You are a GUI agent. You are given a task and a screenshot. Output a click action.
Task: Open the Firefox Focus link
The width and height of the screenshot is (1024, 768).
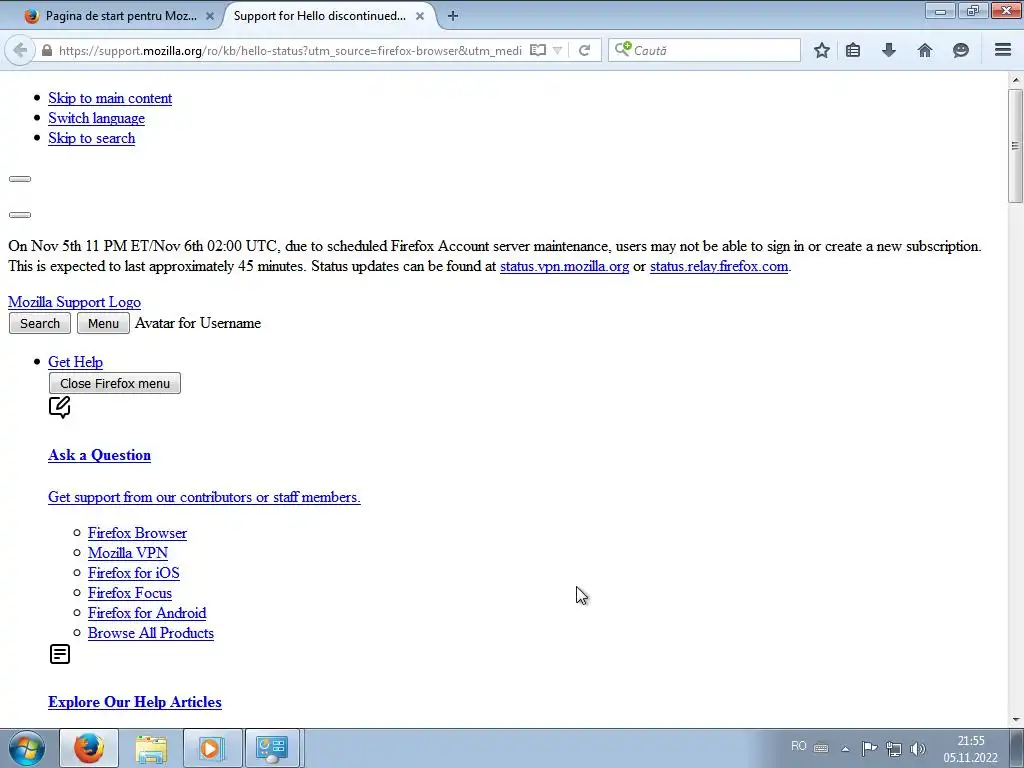click(130, 593)
